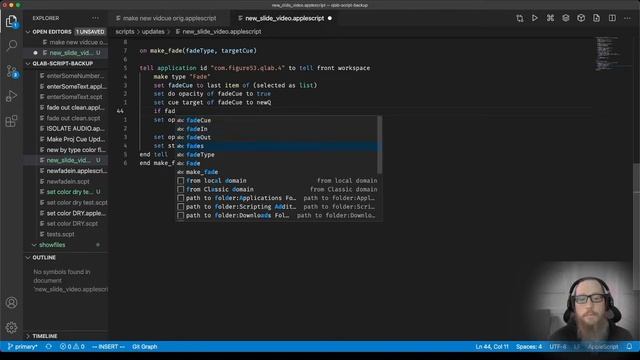This screenshot has height=360, width=640.
Task: Select fadeIn suggestion in autocomplete list
Action: pos(277,129)
